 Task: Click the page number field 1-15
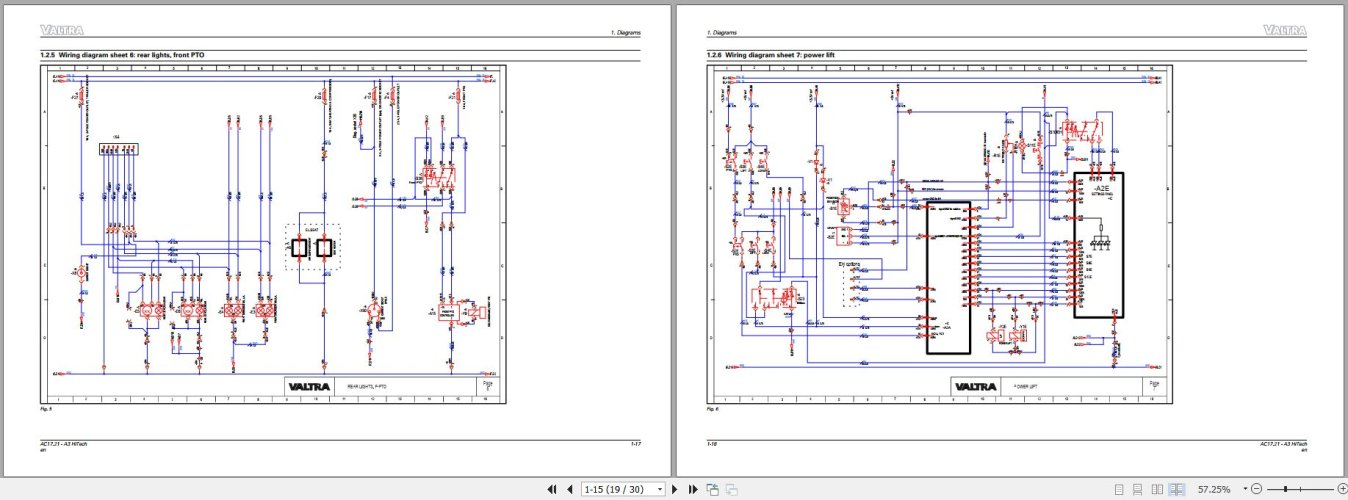620,489
